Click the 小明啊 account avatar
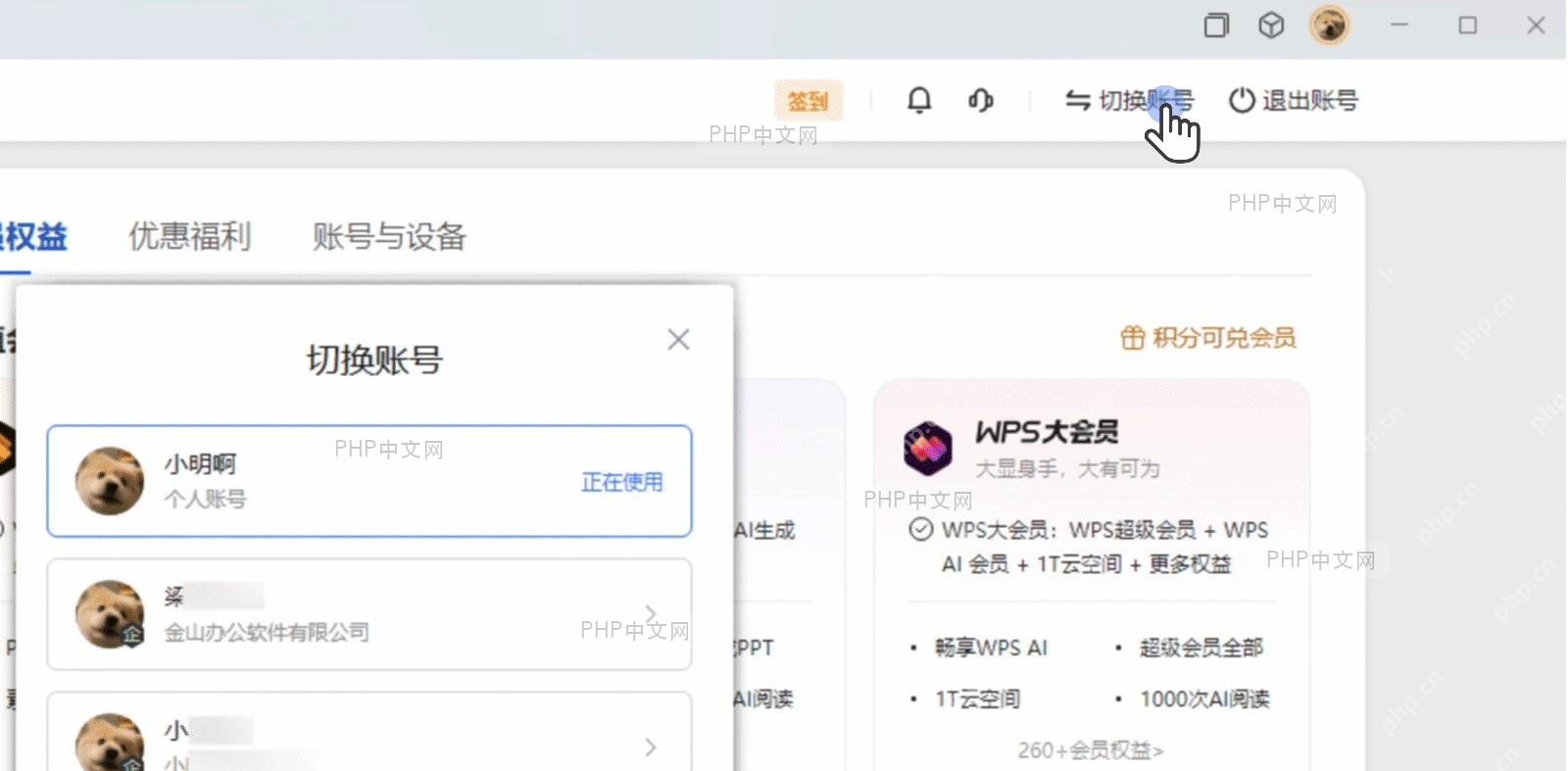 coord(110,481)
